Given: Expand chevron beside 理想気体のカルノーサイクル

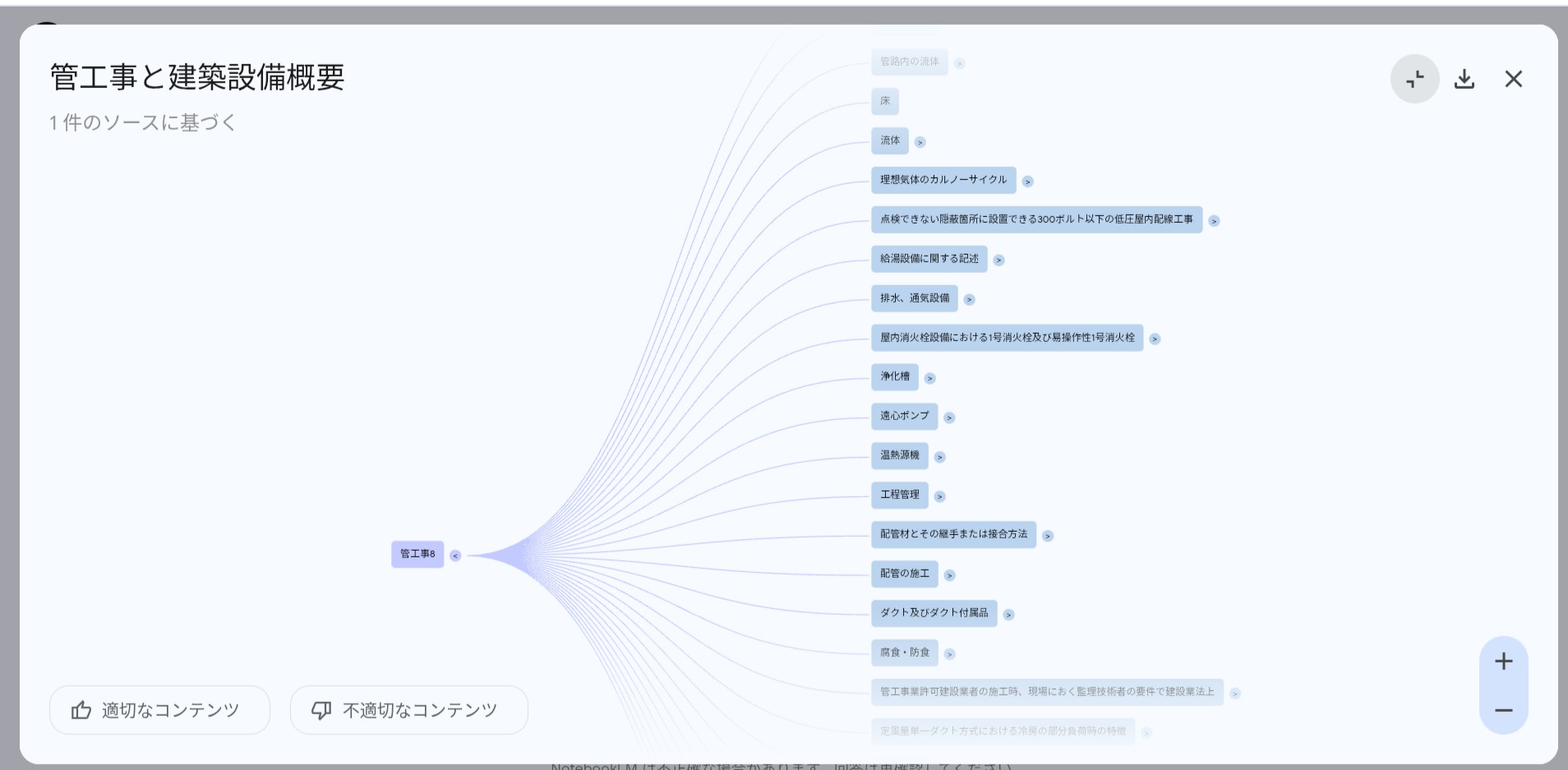Looking at the screenshot, I should pyautogui.click(x=1027, y=182).
